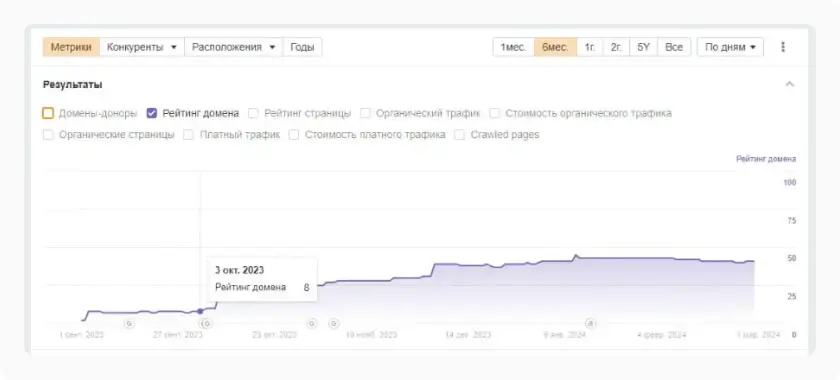Click the 25 y-axis label
Screen dimensions: 840x380
coord(791,296)
